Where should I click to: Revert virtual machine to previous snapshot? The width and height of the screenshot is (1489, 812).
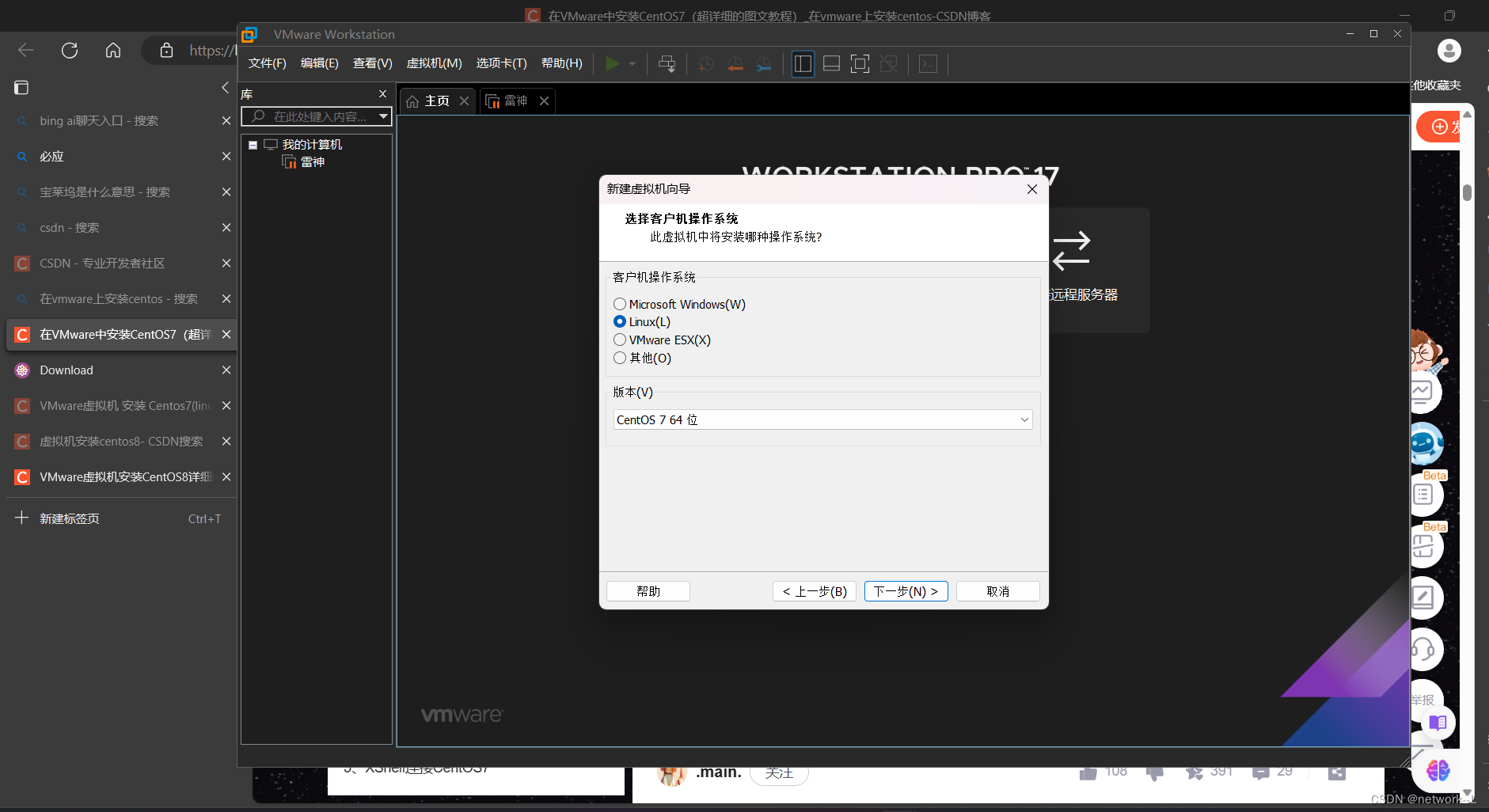[735, 64]
